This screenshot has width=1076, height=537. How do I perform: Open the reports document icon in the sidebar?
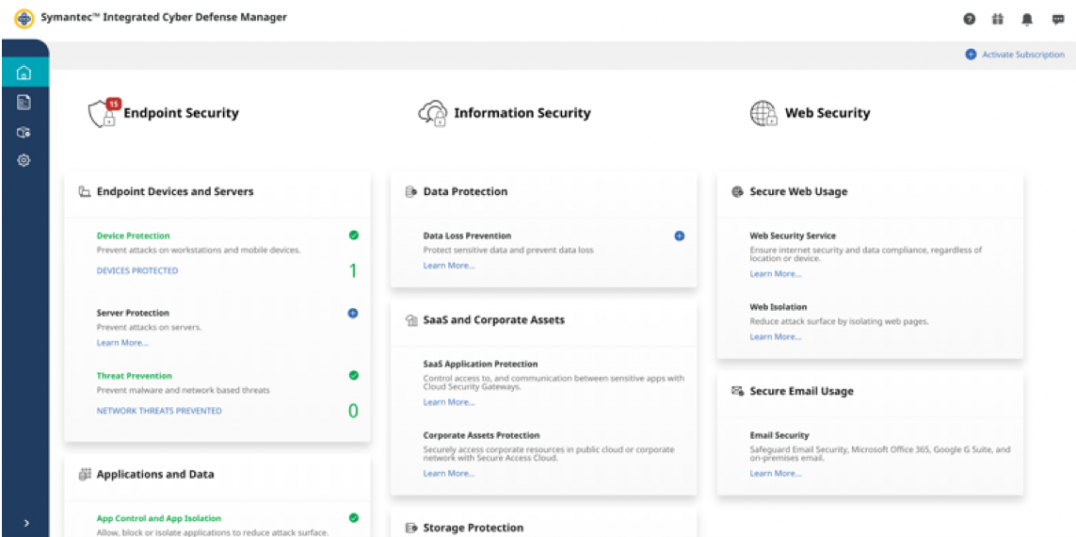coord(24,102)
